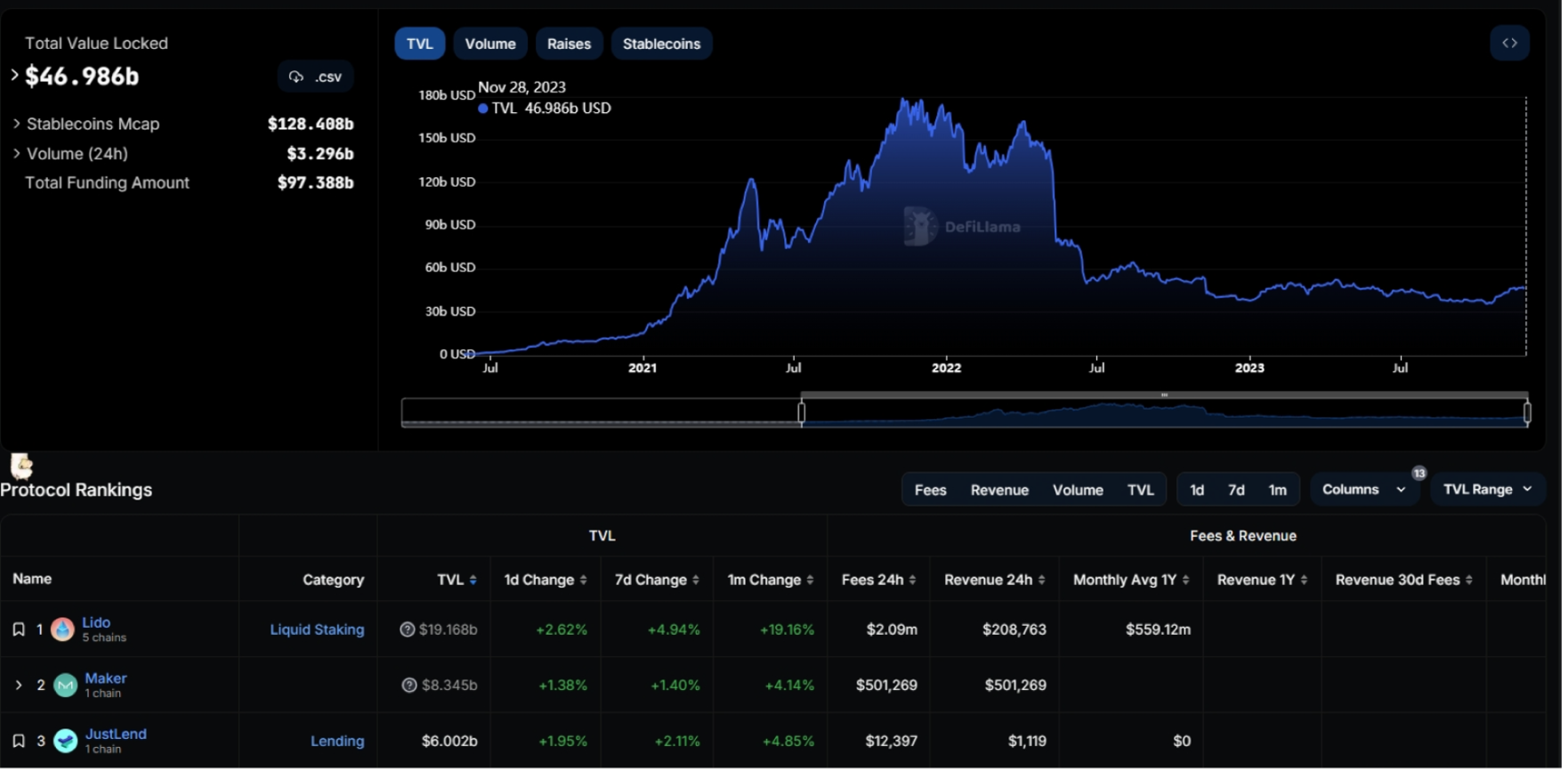Download data with the .csv cloud button
1568x771 pixels.
(316, 77)
